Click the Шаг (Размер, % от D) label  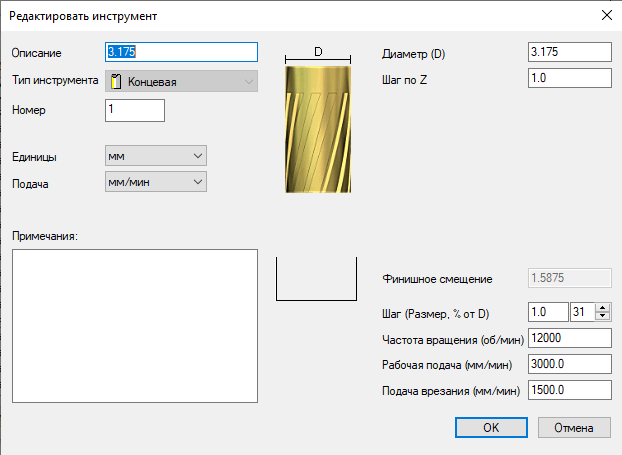coord(435,314)
